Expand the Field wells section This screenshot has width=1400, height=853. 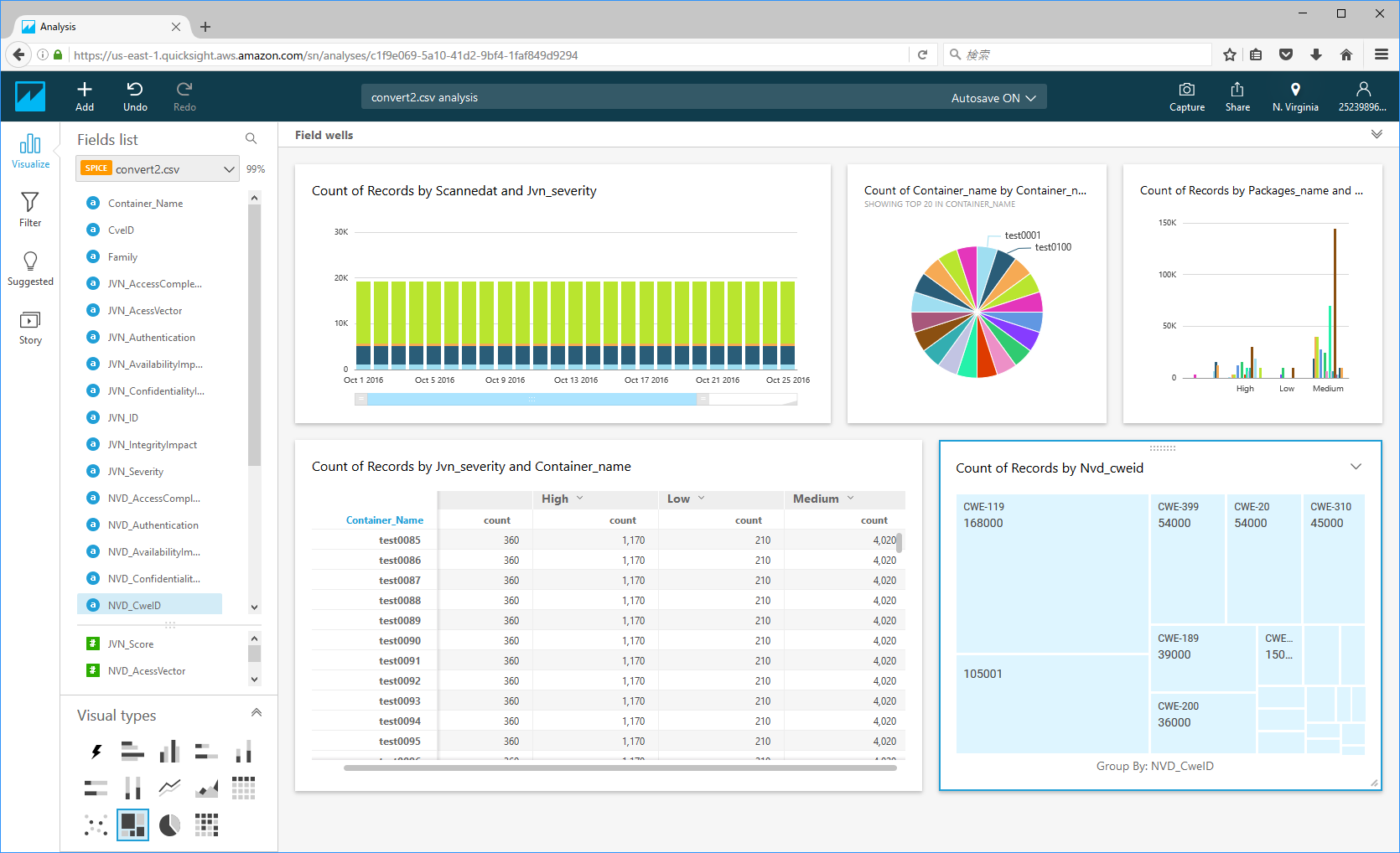(1377, 134)
